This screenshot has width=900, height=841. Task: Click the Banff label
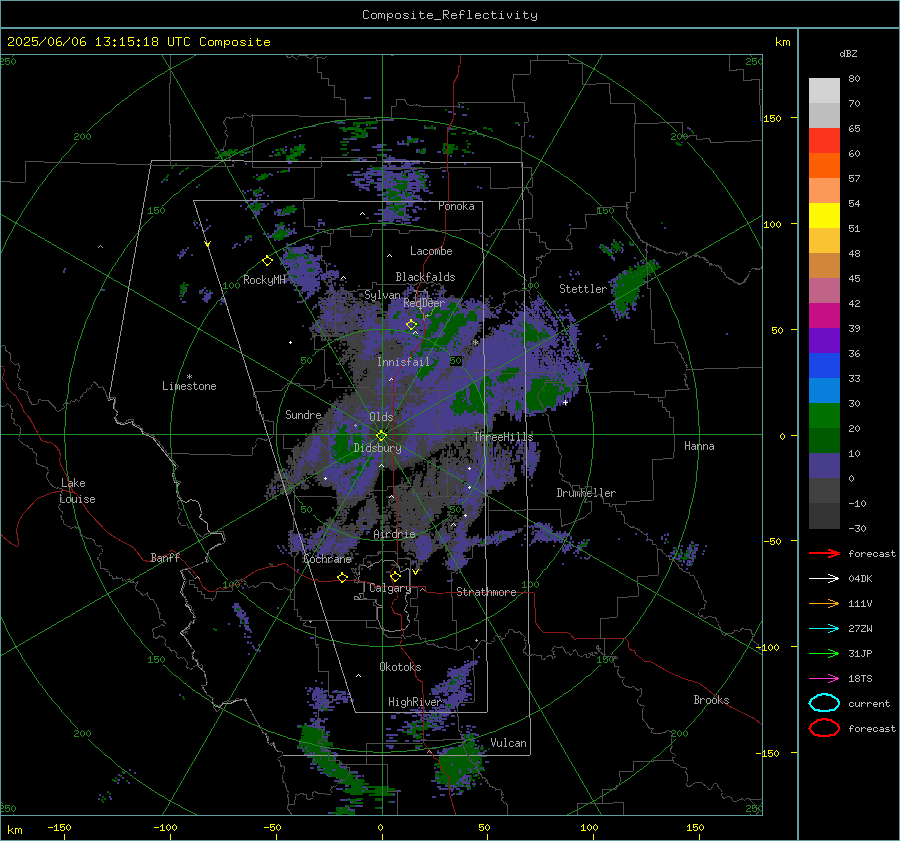165,557
